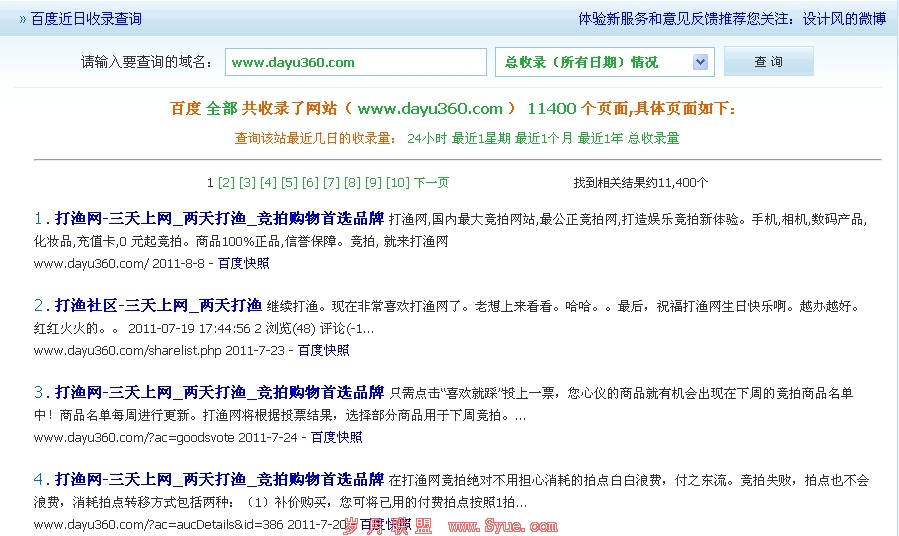The width and height of the screenshot is (899, 536).
Task: Select the 总收录量 filter link
Action: click(653, 138)
